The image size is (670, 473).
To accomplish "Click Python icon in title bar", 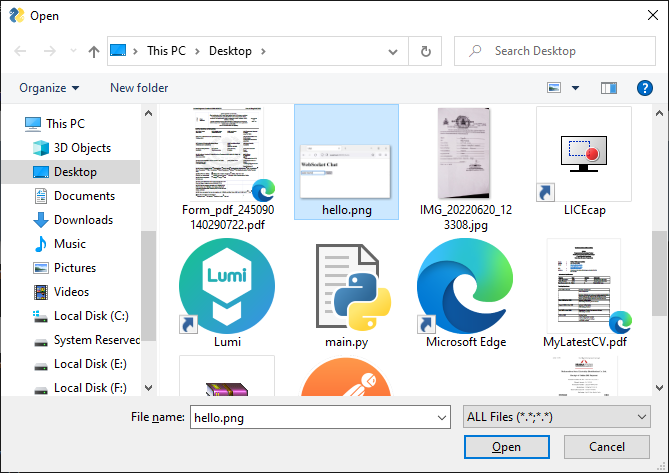I will pos(17,15).
